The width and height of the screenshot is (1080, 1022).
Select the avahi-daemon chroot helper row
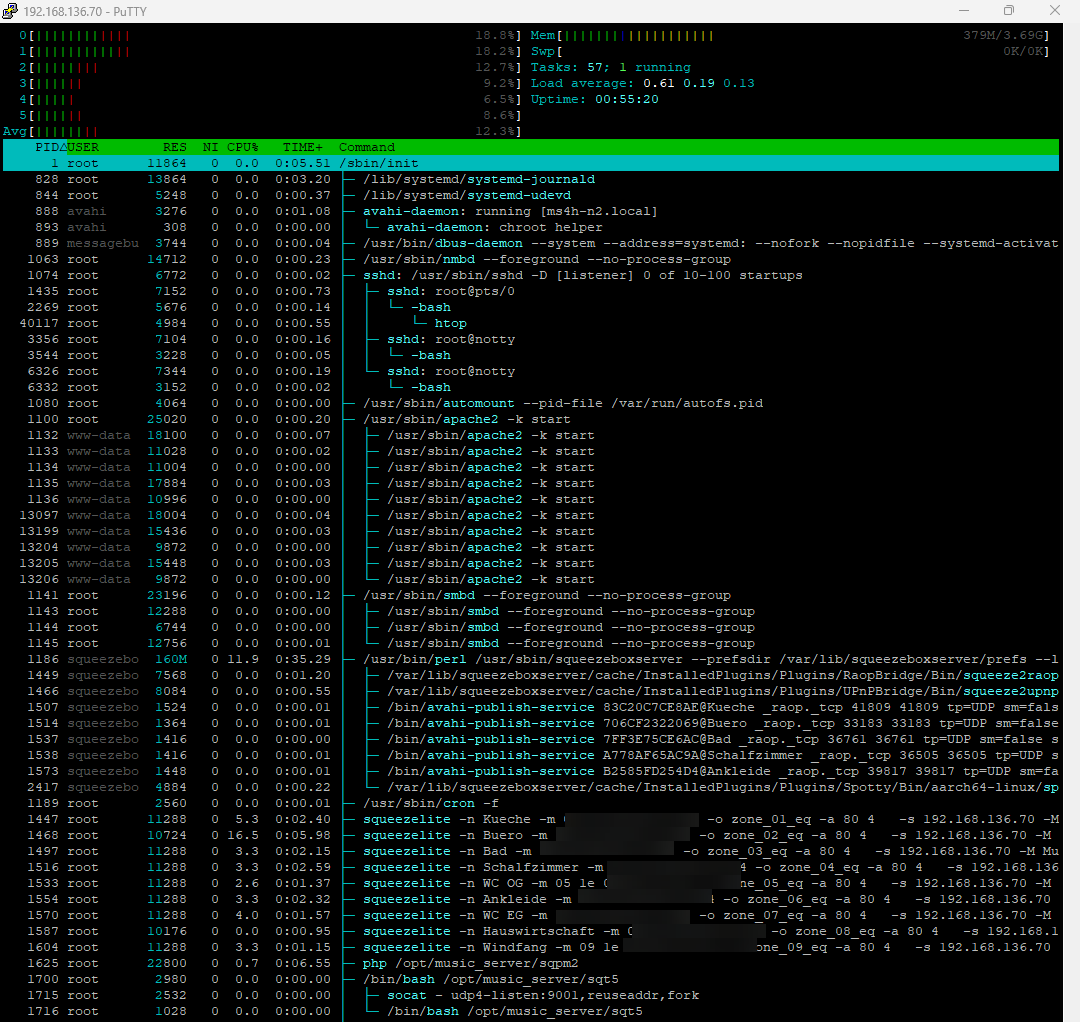point(530,227)
